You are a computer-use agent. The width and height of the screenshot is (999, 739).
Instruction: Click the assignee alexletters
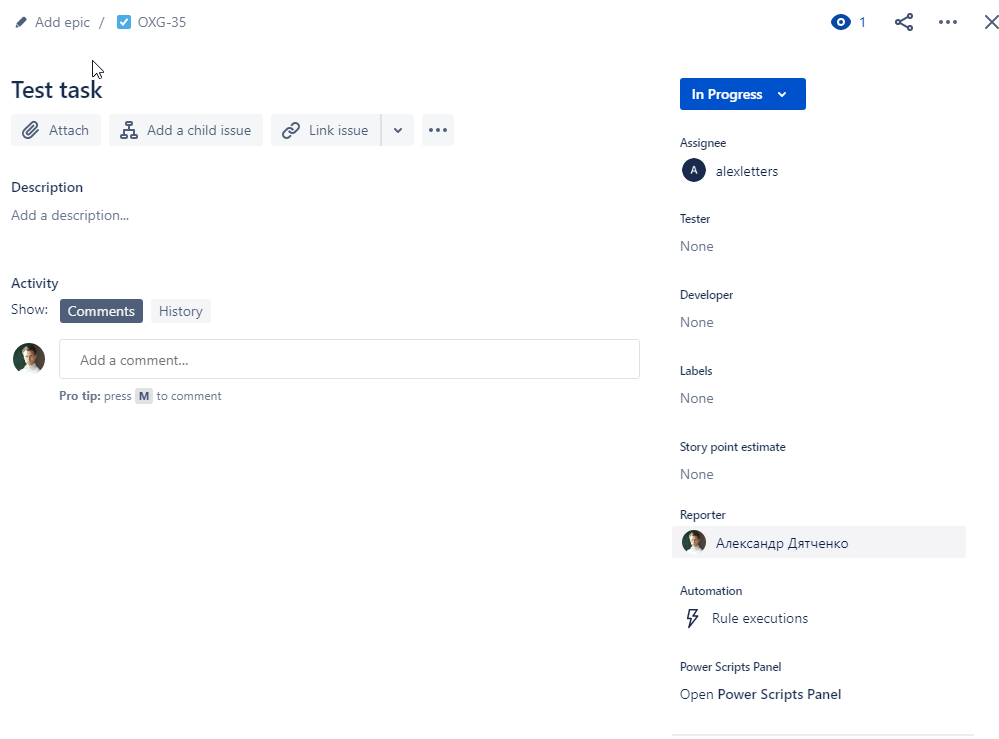[747, 171]
